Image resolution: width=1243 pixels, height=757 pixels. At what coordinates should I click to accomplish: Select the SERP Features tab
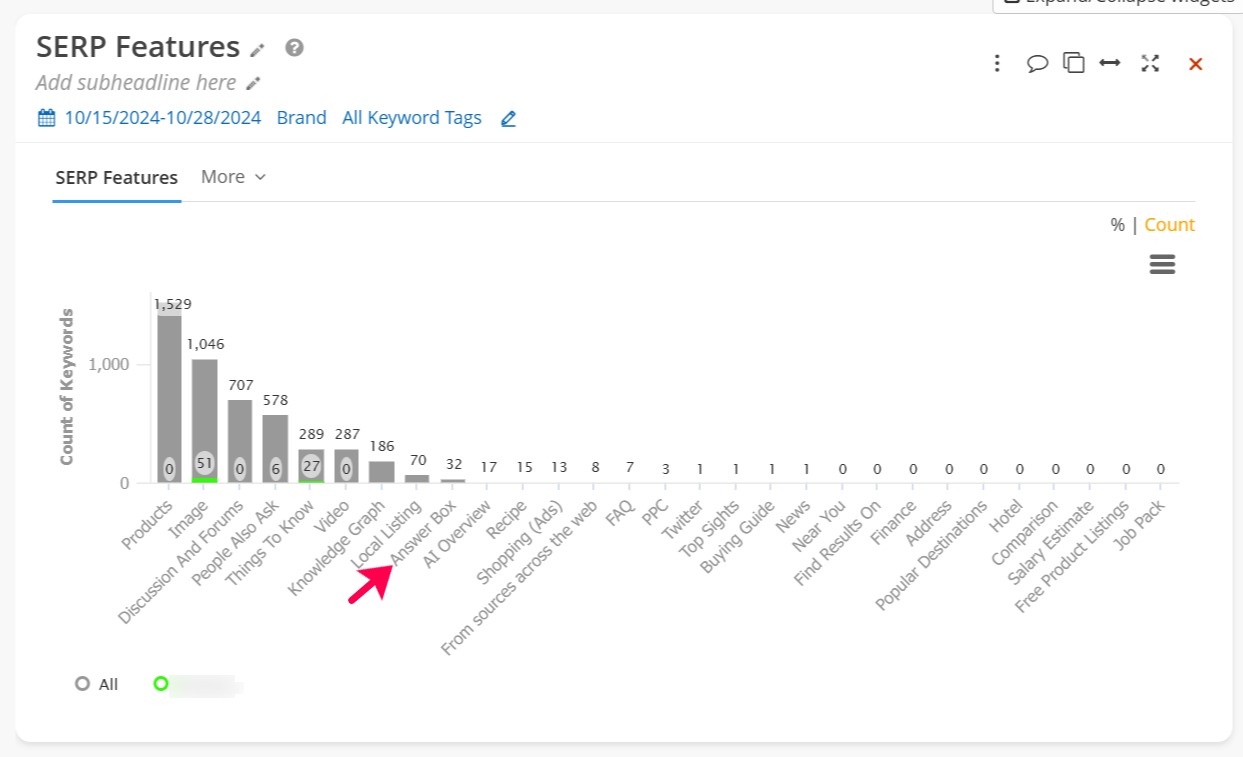coord(116,178)
